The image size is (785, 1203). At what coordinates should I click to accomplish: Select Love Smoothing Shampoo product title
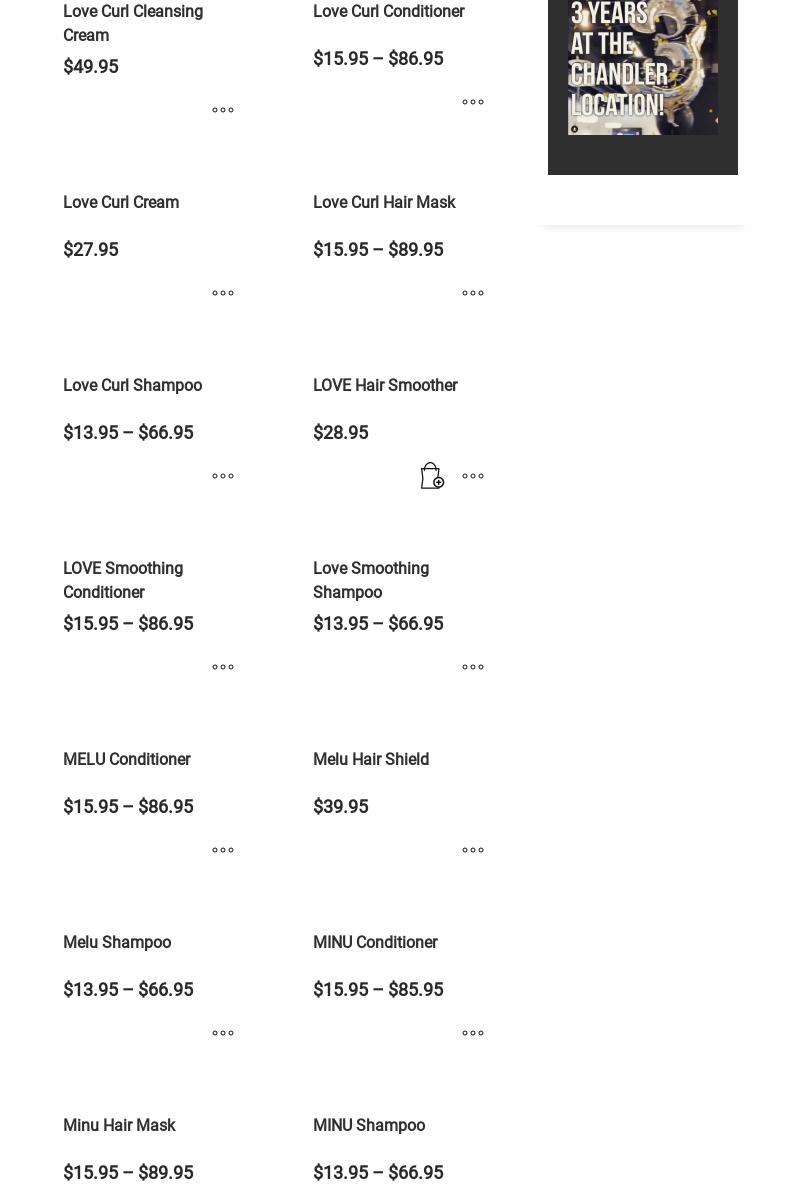pos(371,580)
